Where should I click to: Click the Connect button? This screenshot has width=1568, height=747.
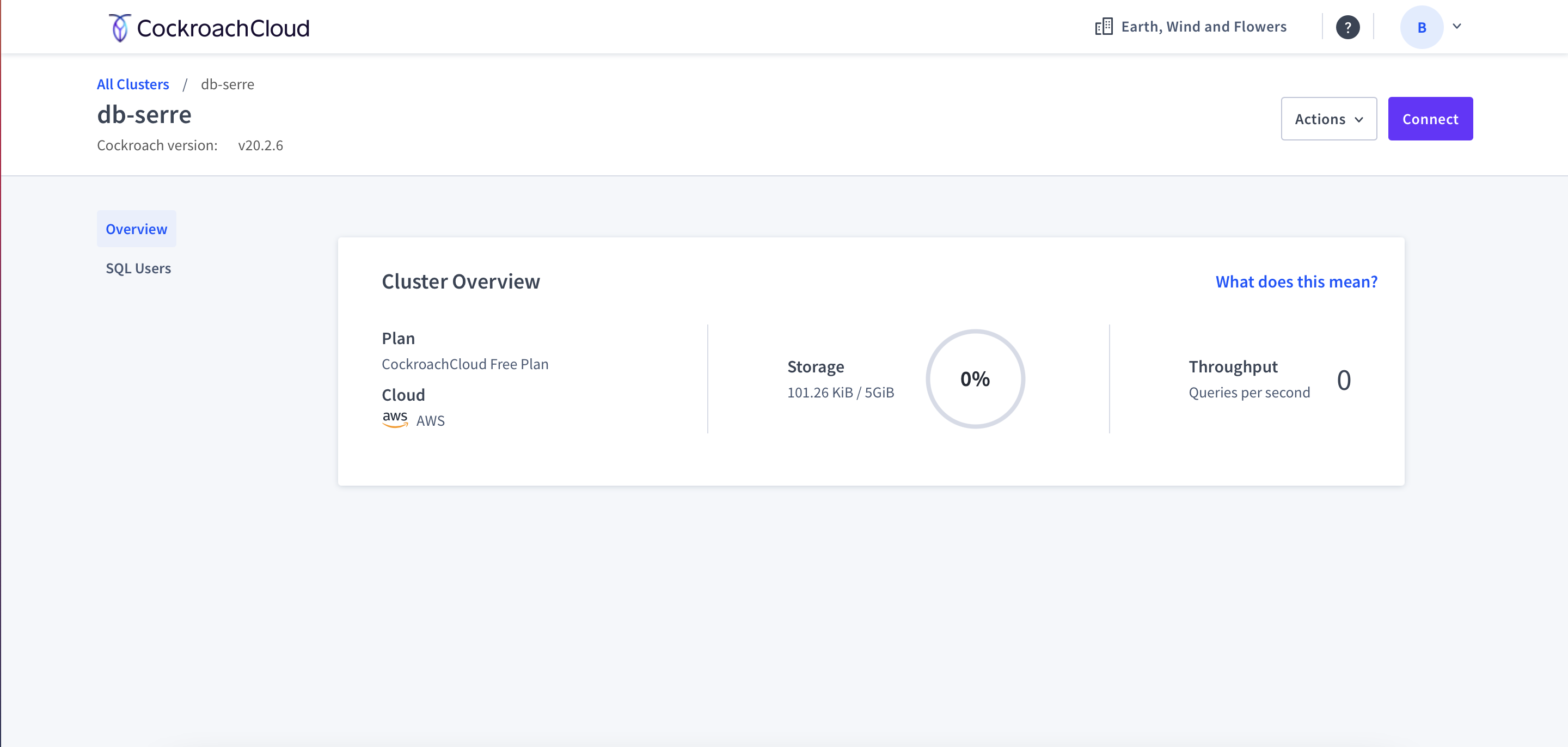coord(1430,119)
